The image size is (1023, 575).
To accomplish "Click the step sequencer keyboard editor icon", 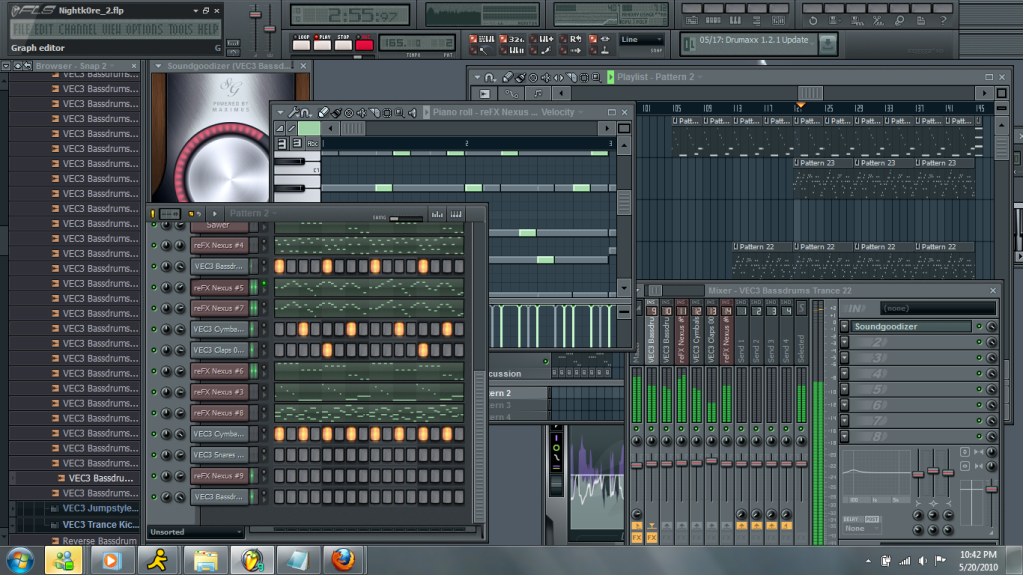I will [x=456, y=214].
